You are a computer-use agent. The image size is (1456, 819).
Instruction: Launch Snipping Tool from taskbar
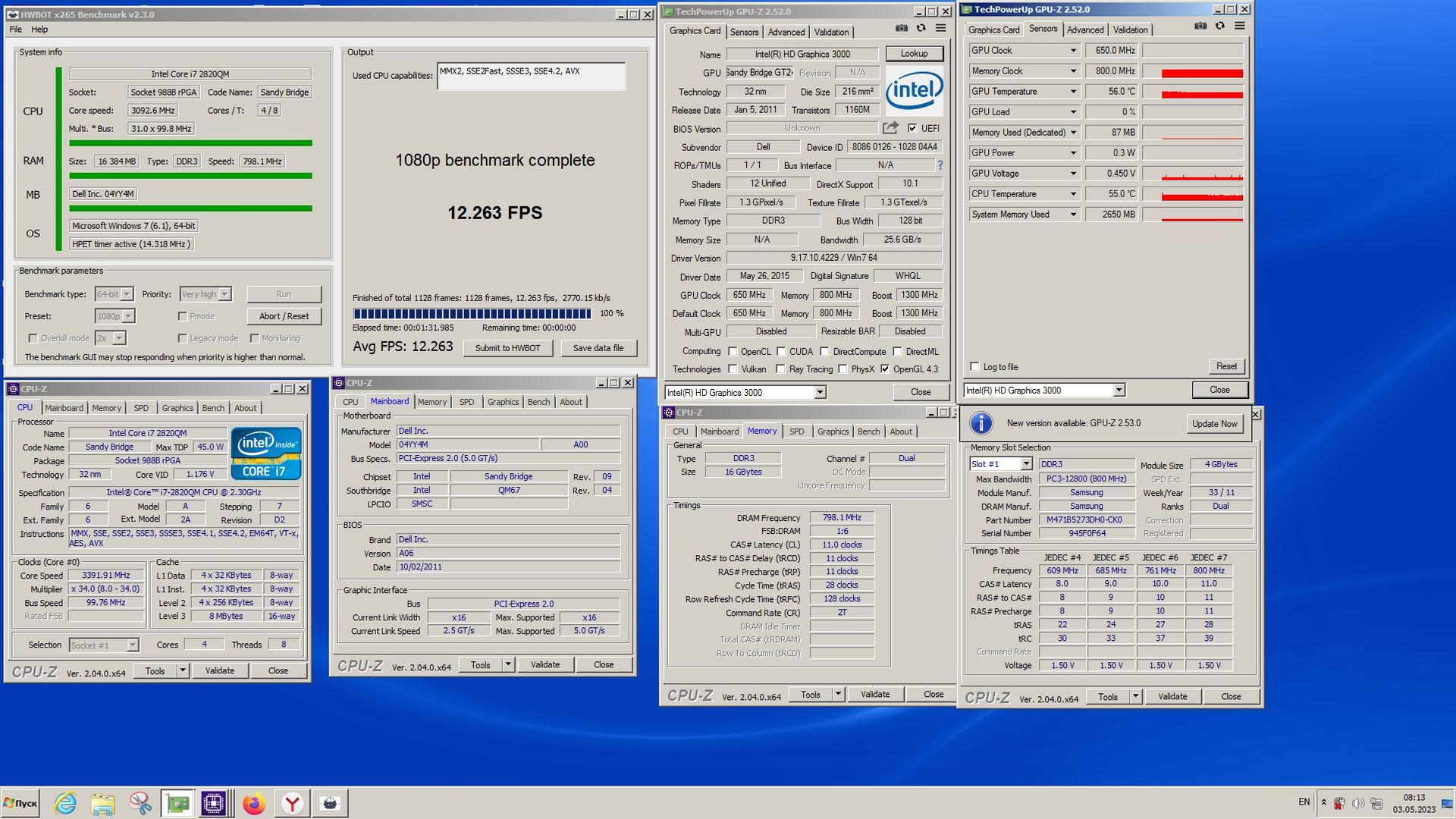[140, 803]
